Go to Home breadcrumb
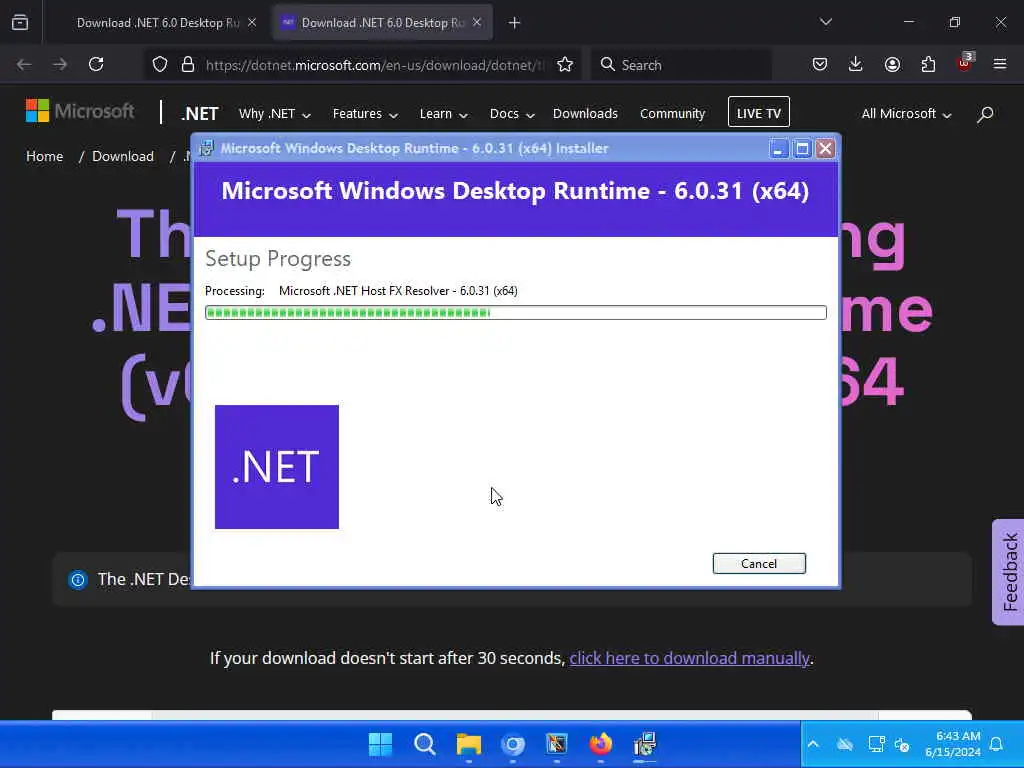 [x=44, y=157]
